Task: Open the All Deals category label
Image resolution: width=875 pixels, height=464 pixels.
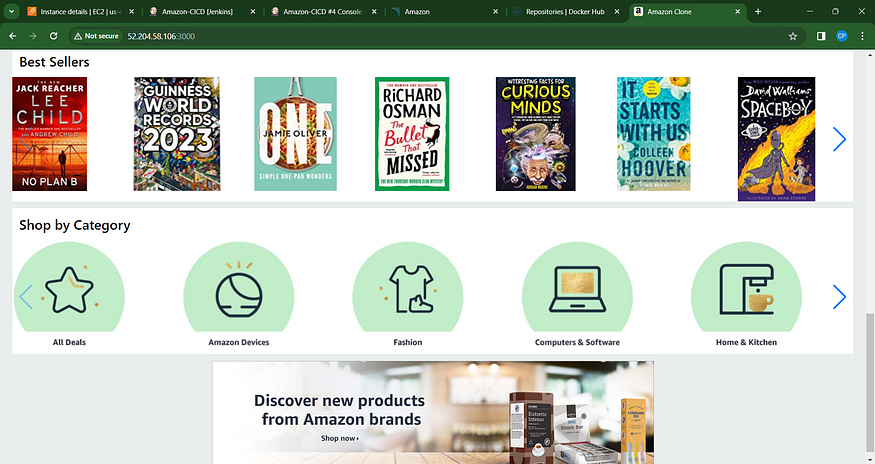Action: pos(69,342)
